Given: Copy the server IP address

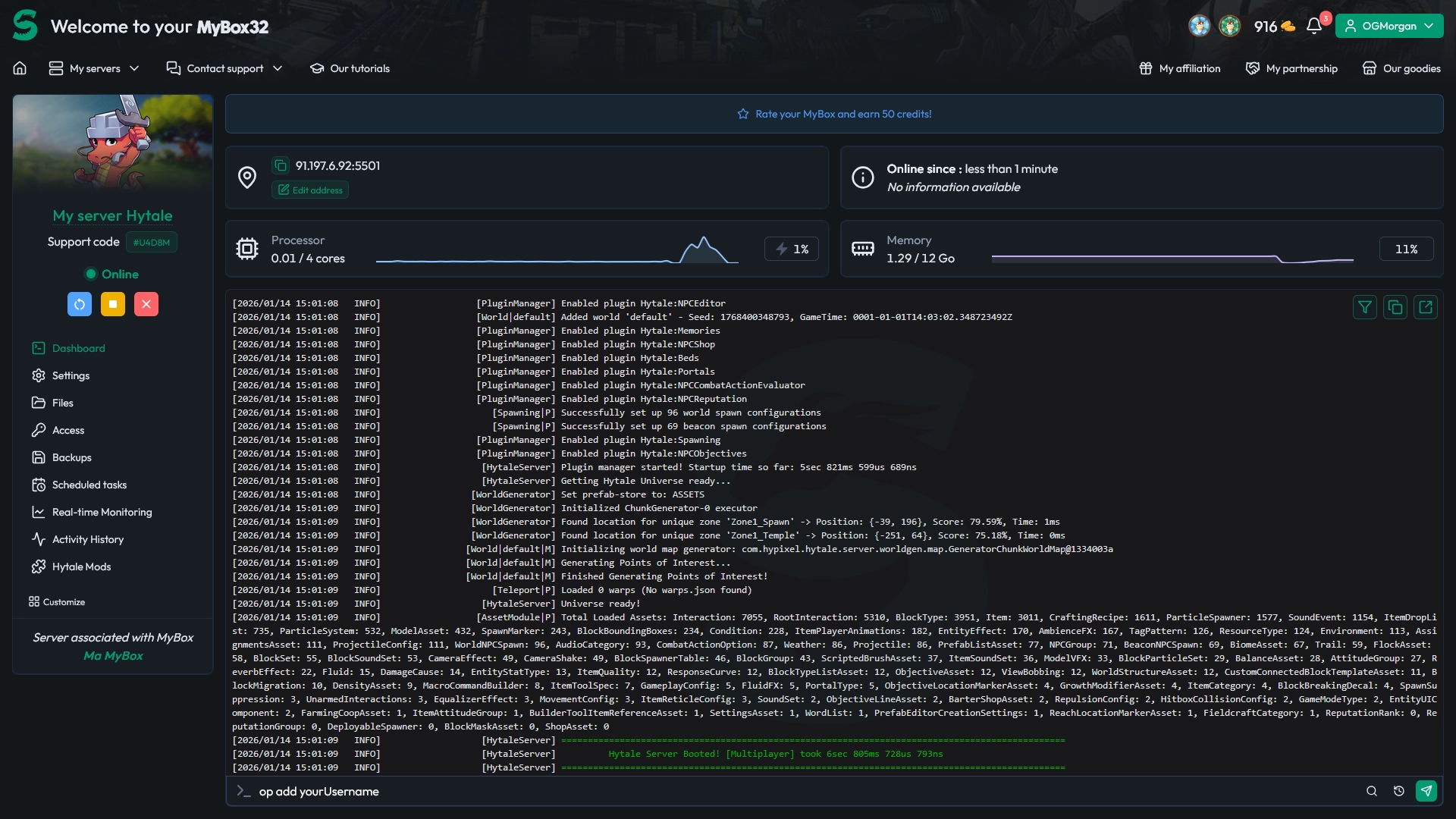Looking at the screenshot, I should click(281, 165).
